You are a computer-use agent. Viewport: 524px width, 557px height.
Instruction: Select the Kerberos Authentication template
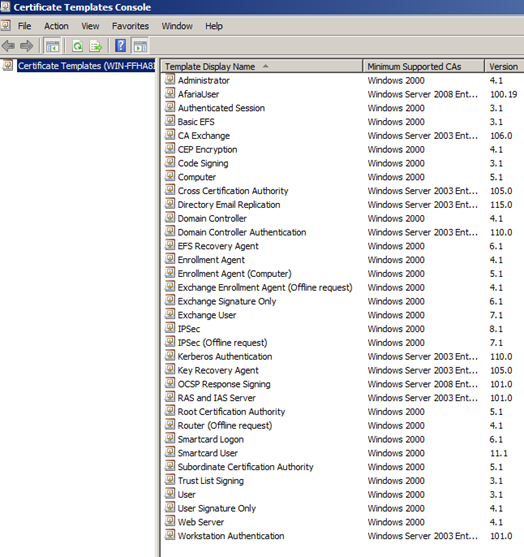coord(225,356)
